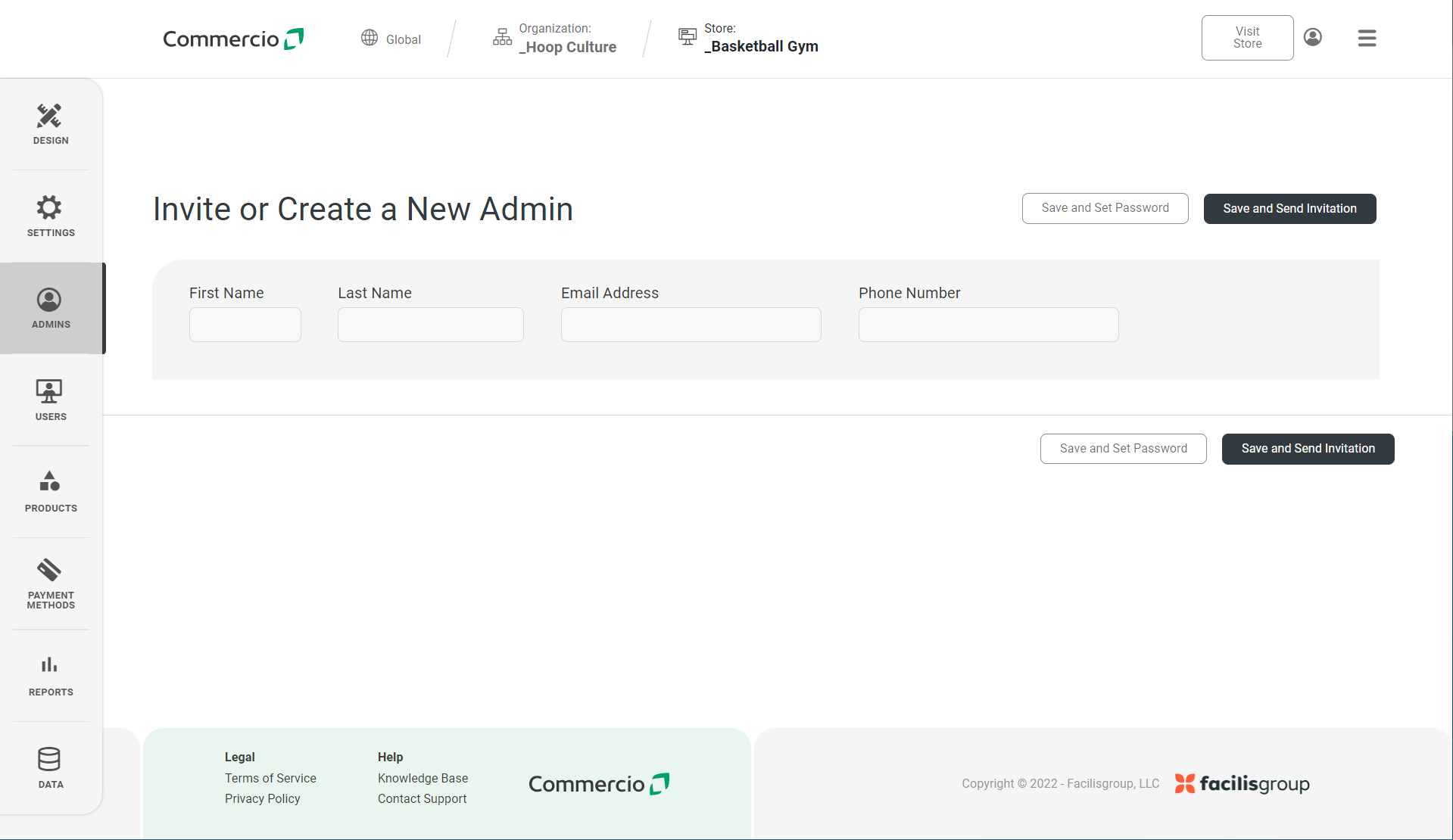Viewport: 1453px width, 840px height.
Task: Click the Visit Store button
Action: point(1247,38)
